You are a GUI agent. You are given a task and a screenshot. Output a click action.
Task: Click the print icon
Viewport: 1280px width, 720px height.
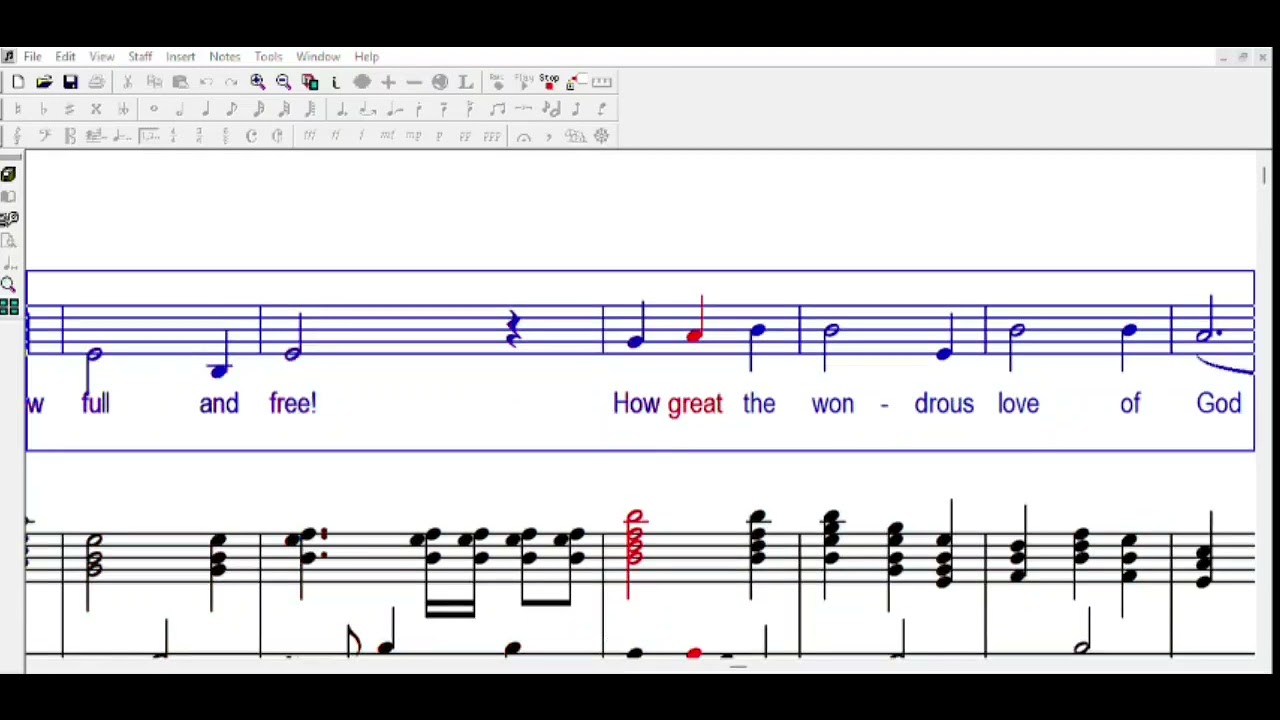[x=96, y=82]
